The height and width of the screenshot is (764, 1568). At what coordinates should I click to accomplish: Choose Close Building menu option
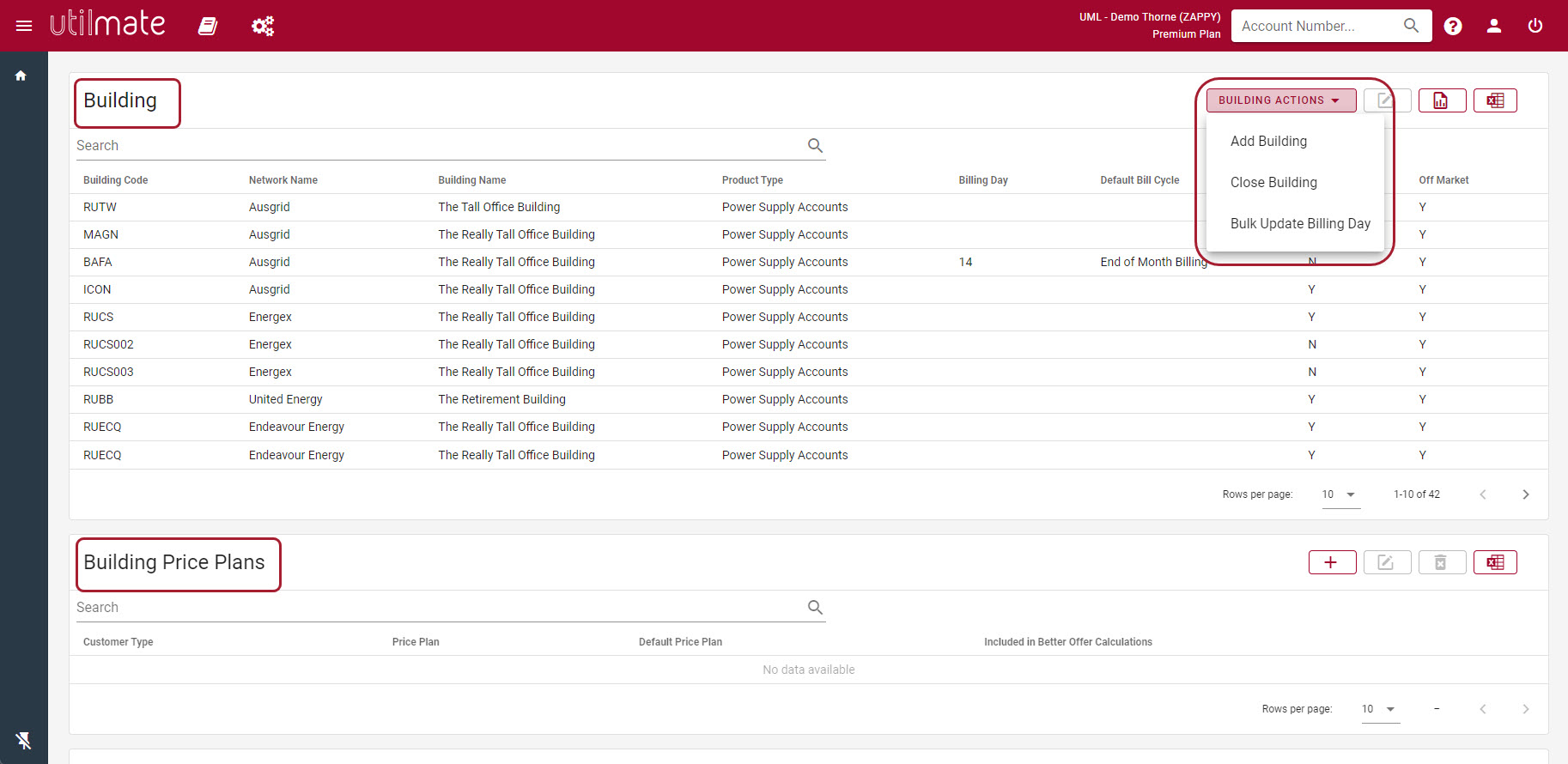click(x=1273, y=182)
